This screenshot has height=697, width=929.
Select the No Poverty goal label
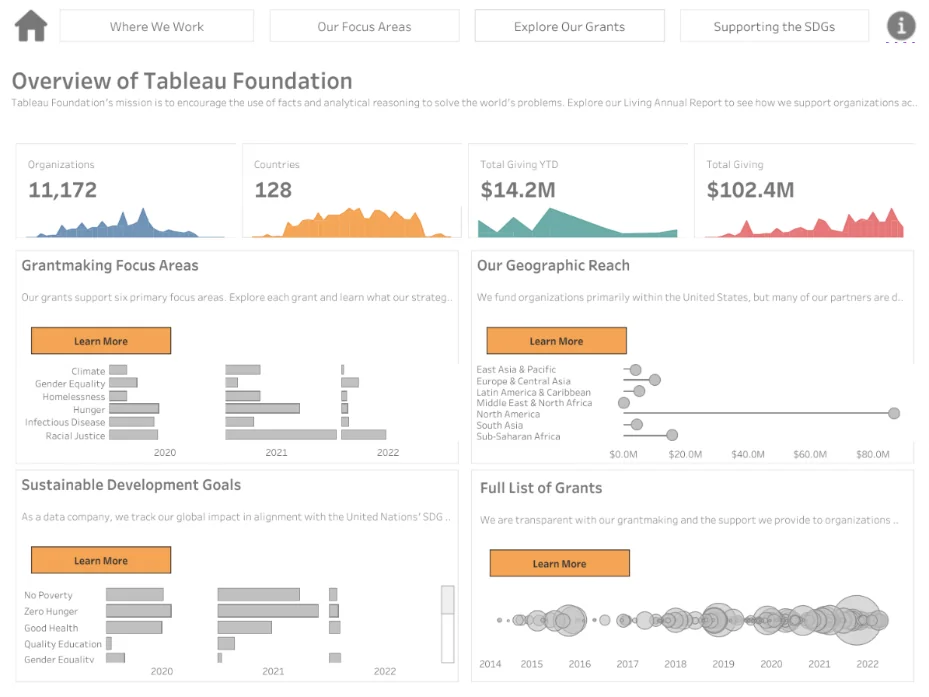[48, 595]
